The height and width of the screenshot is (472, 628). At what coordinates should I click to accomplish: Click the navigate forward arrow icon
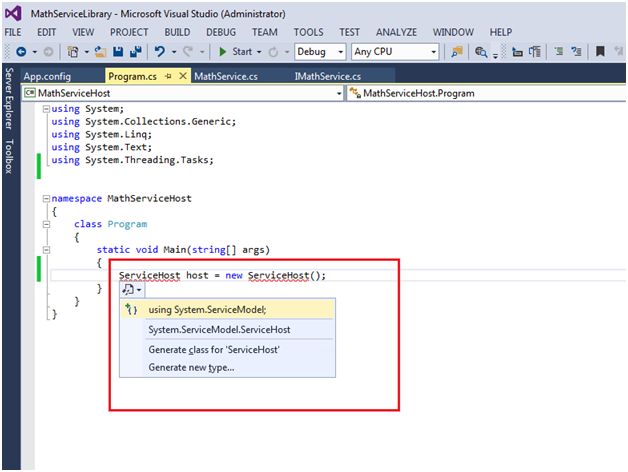48,52
